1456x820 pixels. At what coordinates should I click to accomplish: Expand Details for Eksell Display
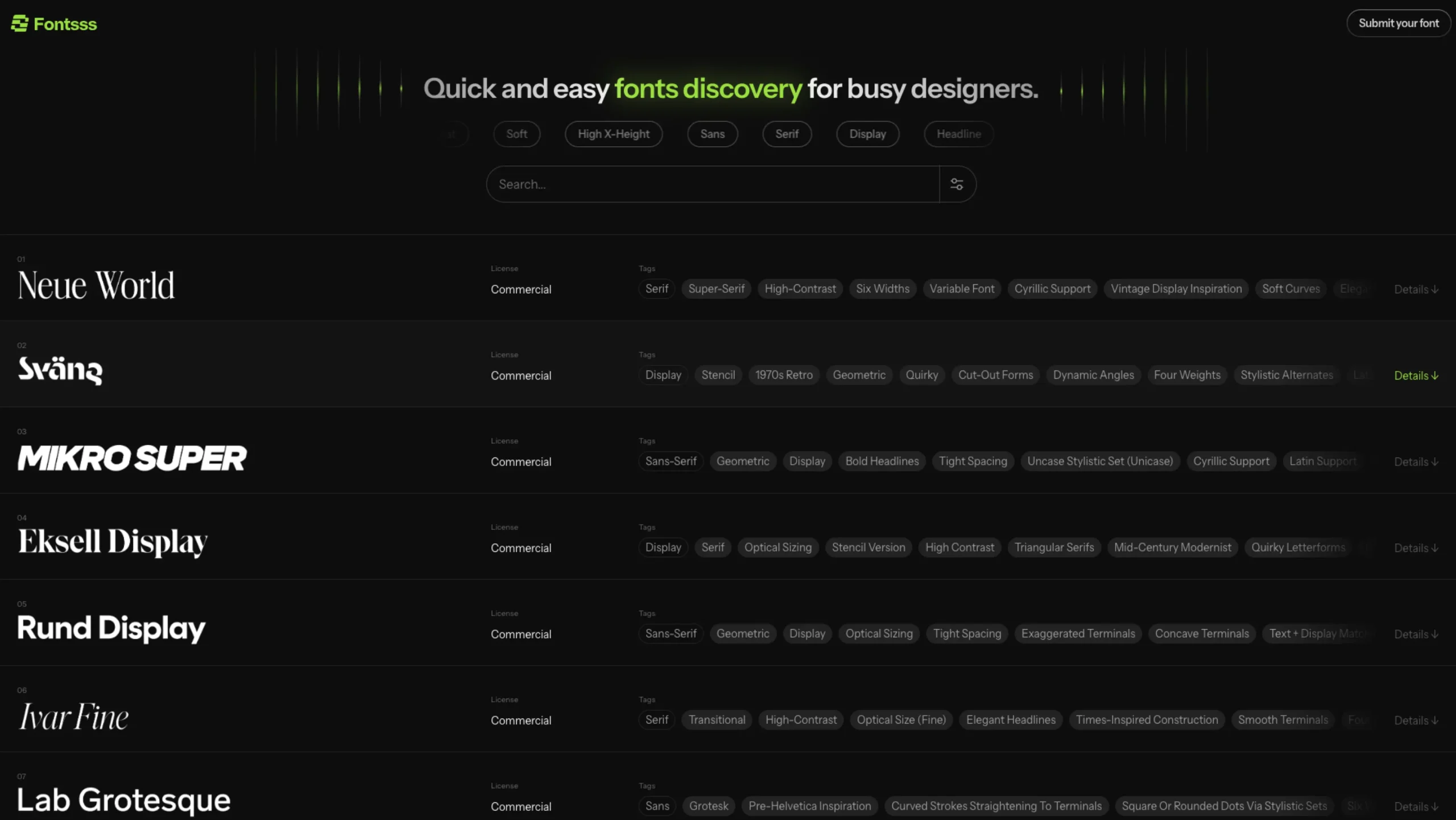point(1416,548)
